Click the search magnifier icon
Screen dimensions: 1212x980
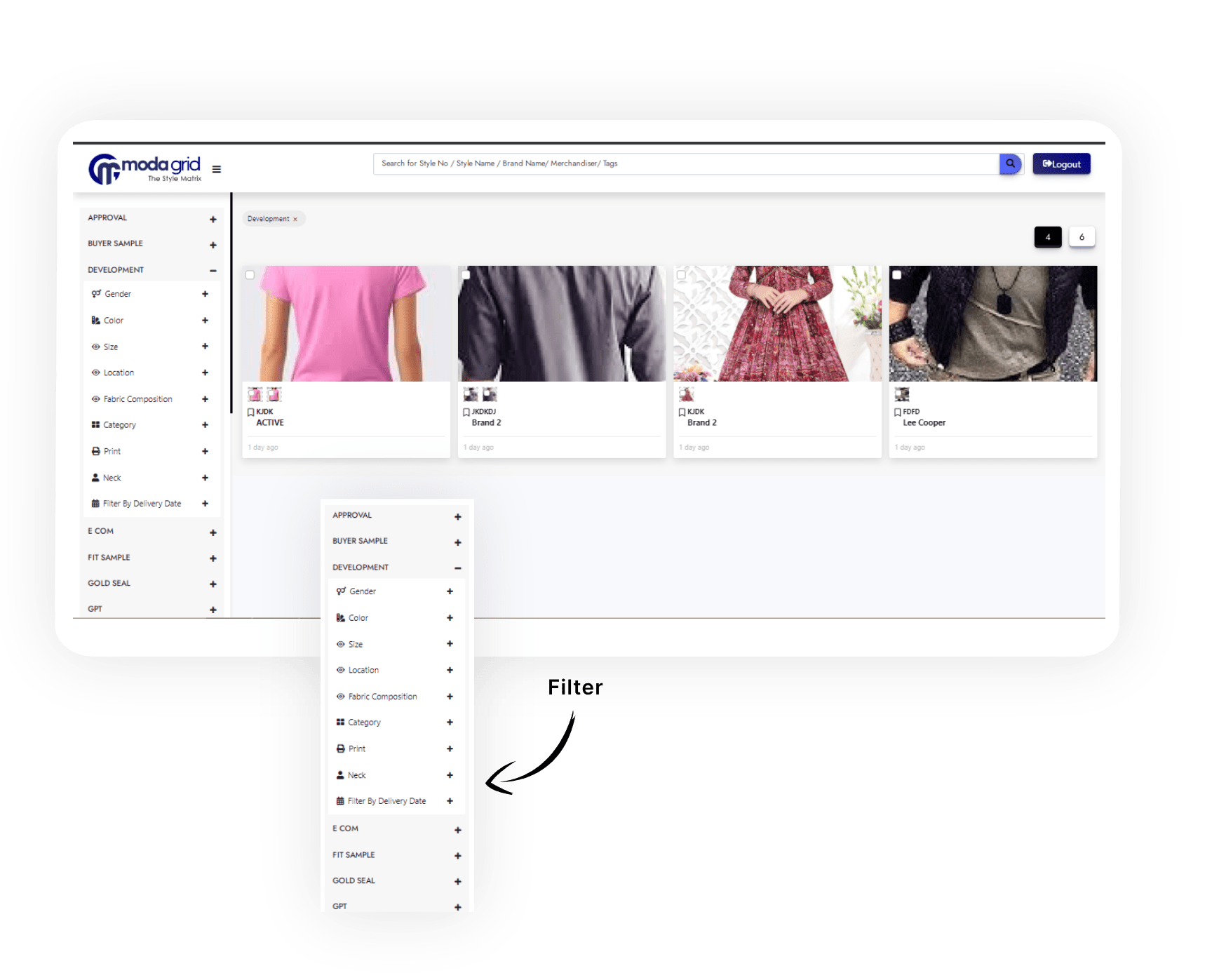(1010, 163)
